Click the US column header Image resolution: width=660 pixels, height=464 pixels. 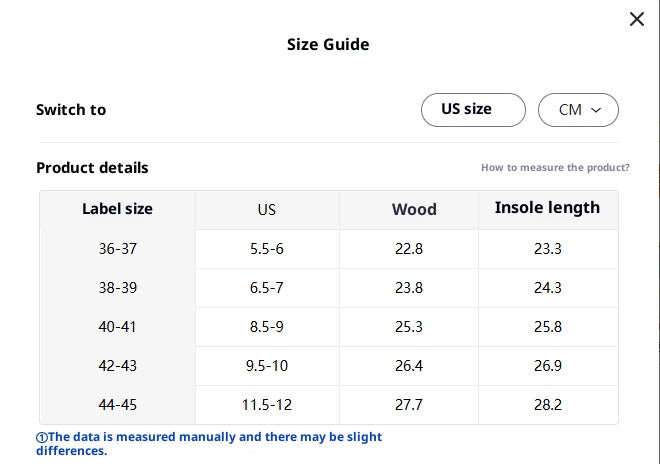(267, 210)
